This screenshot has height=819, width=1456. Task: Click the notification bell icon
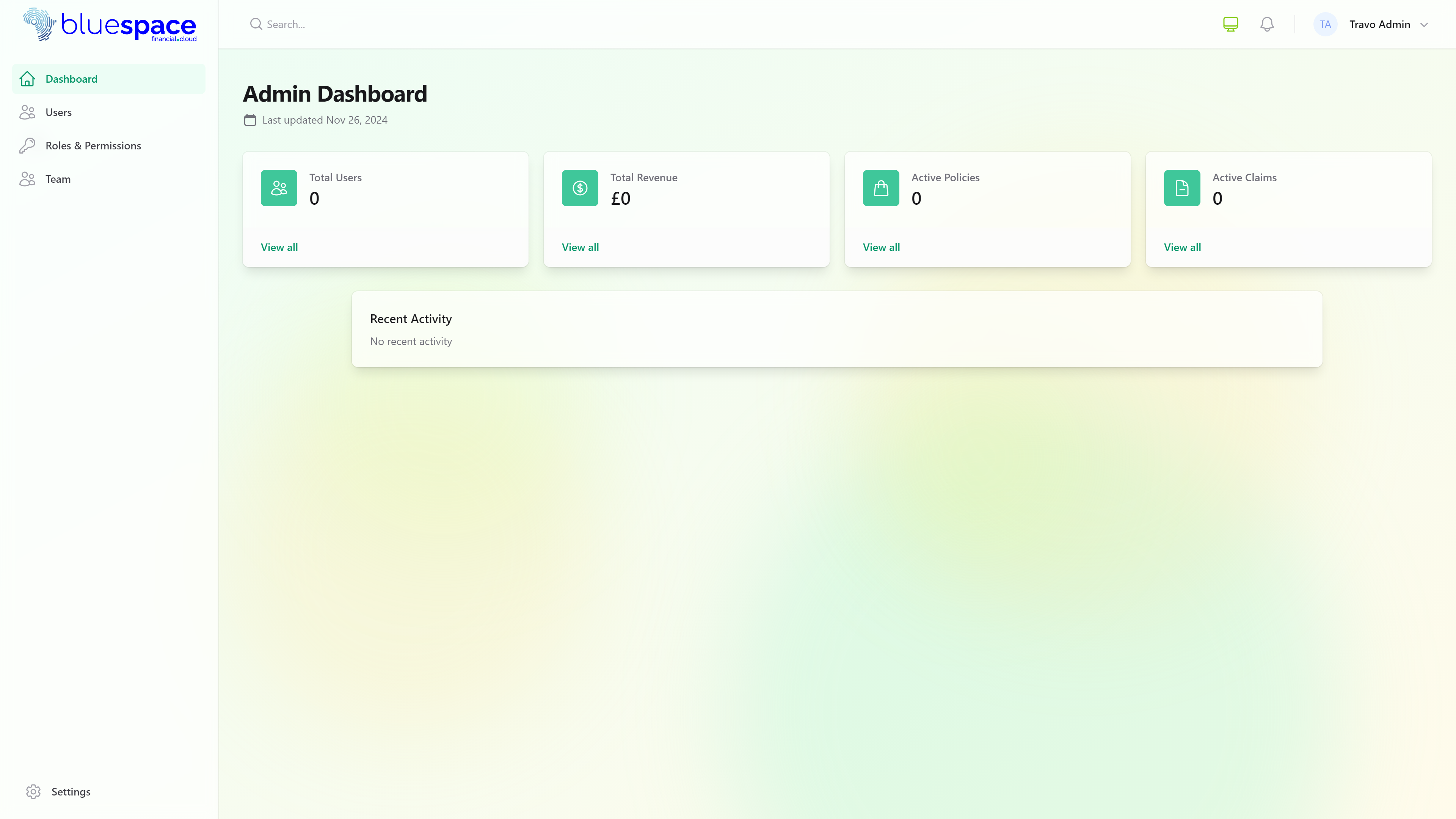[x=1267, y=24]
